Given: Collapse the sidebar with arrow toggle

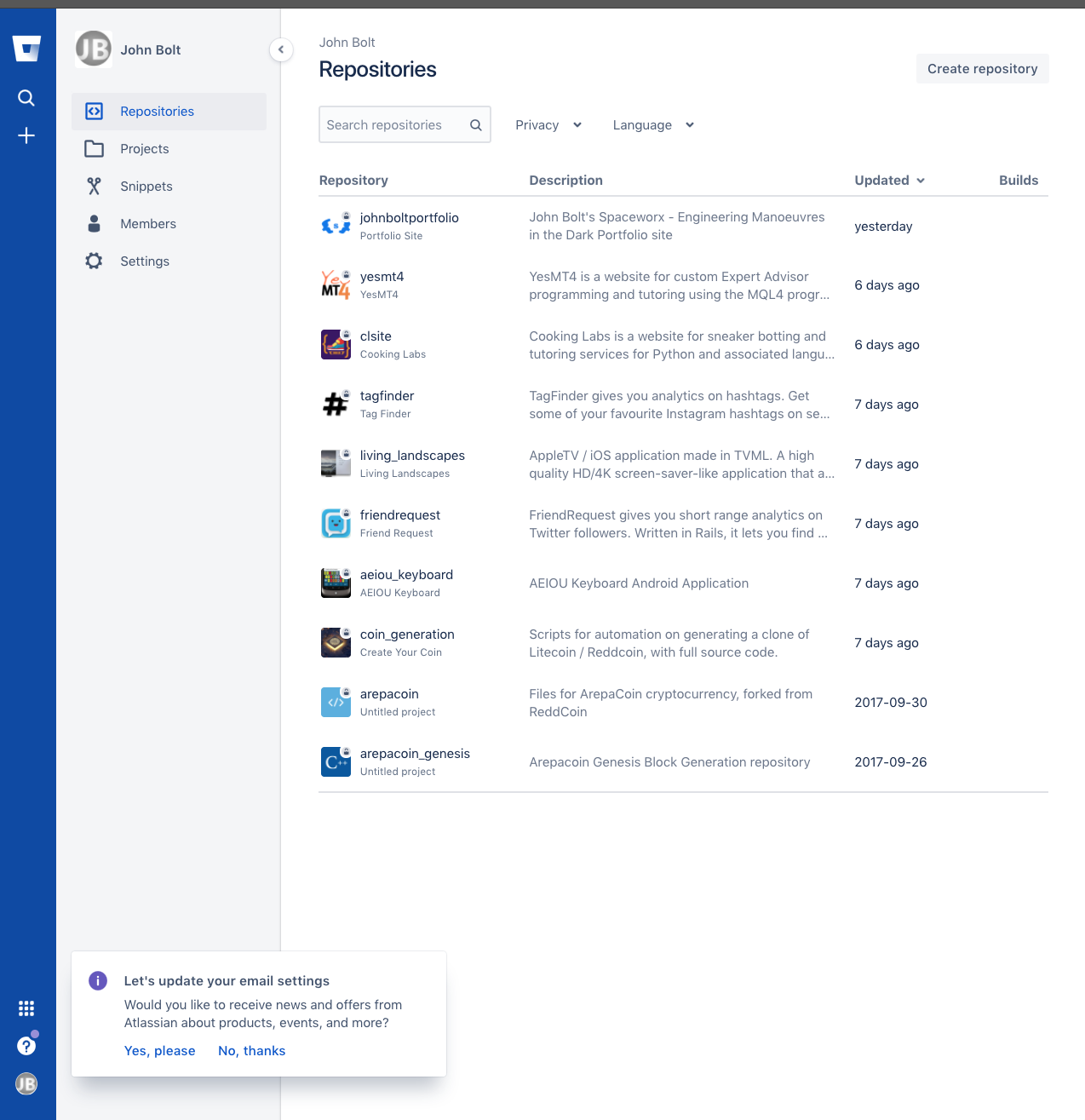Looking at the screenshot, I should pos(281,50).
